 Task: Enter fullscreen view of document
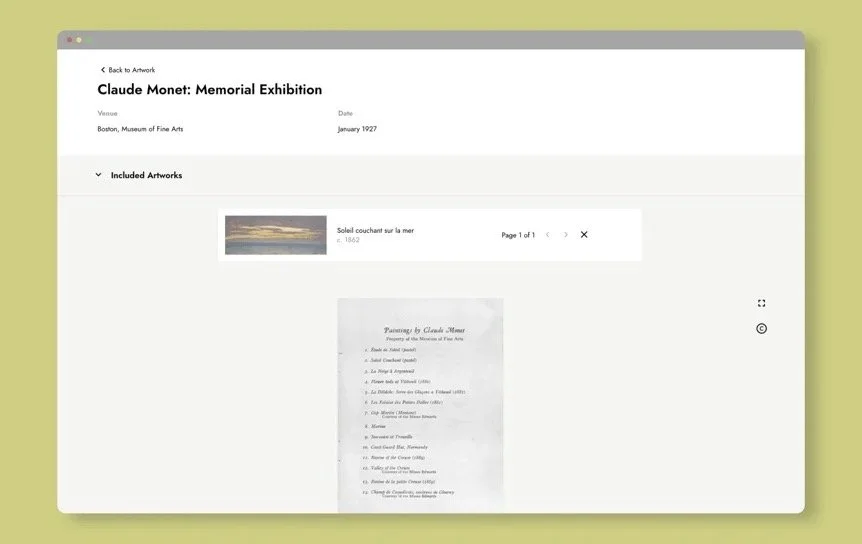pyautogui.click(x=761, y=303)
